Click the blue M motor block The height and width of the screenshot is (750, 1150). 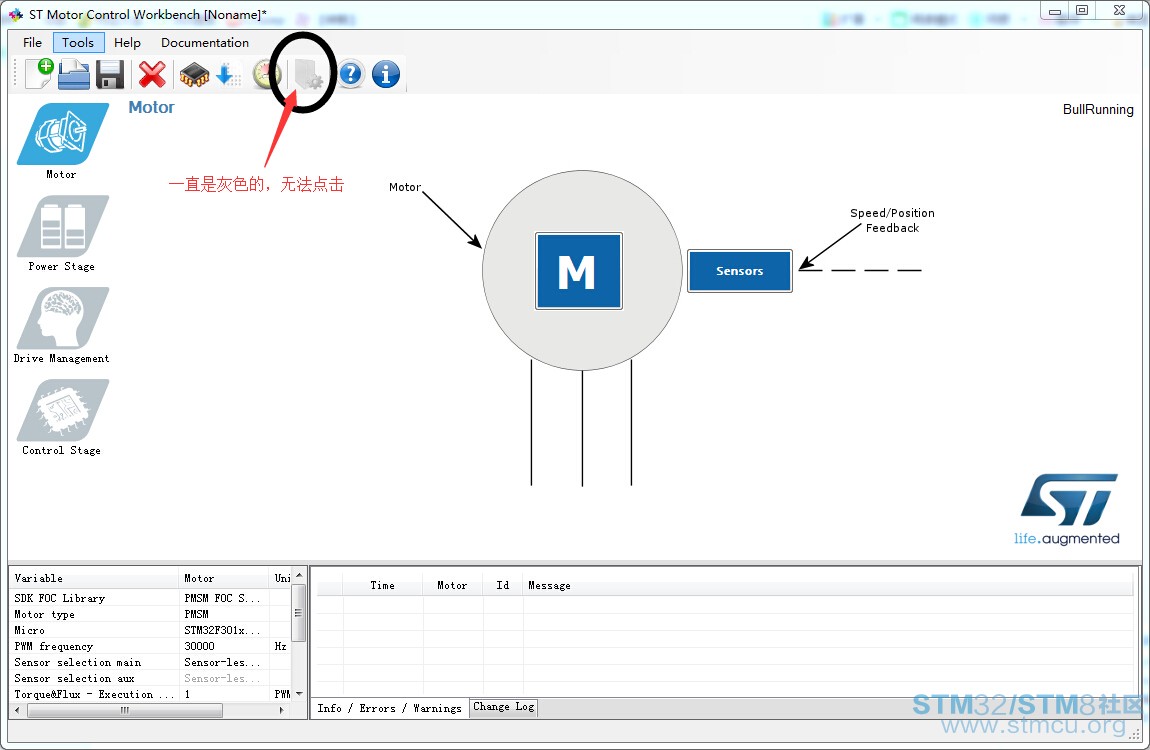(579, 271)
